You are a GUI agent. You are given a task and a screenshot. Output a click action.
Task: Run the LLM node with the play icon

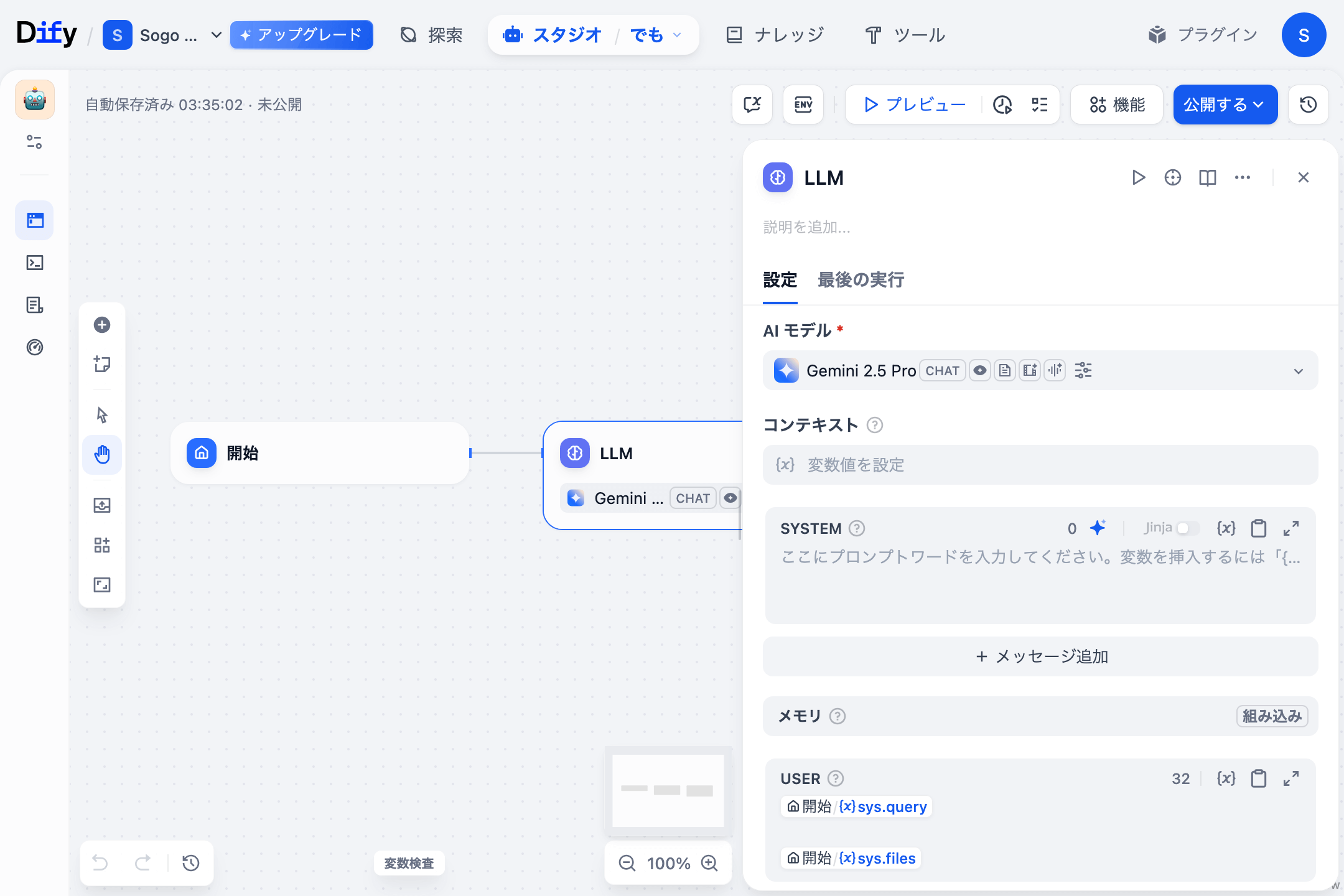[x=1139, y=178]
